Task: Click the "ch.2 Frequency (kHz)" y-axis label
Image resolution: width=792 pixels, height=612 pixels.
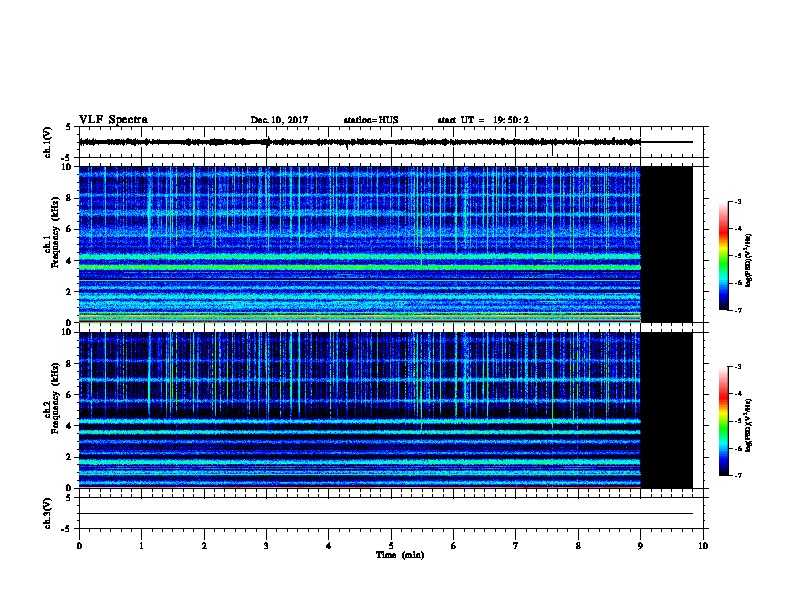Action: click(51, 398)
